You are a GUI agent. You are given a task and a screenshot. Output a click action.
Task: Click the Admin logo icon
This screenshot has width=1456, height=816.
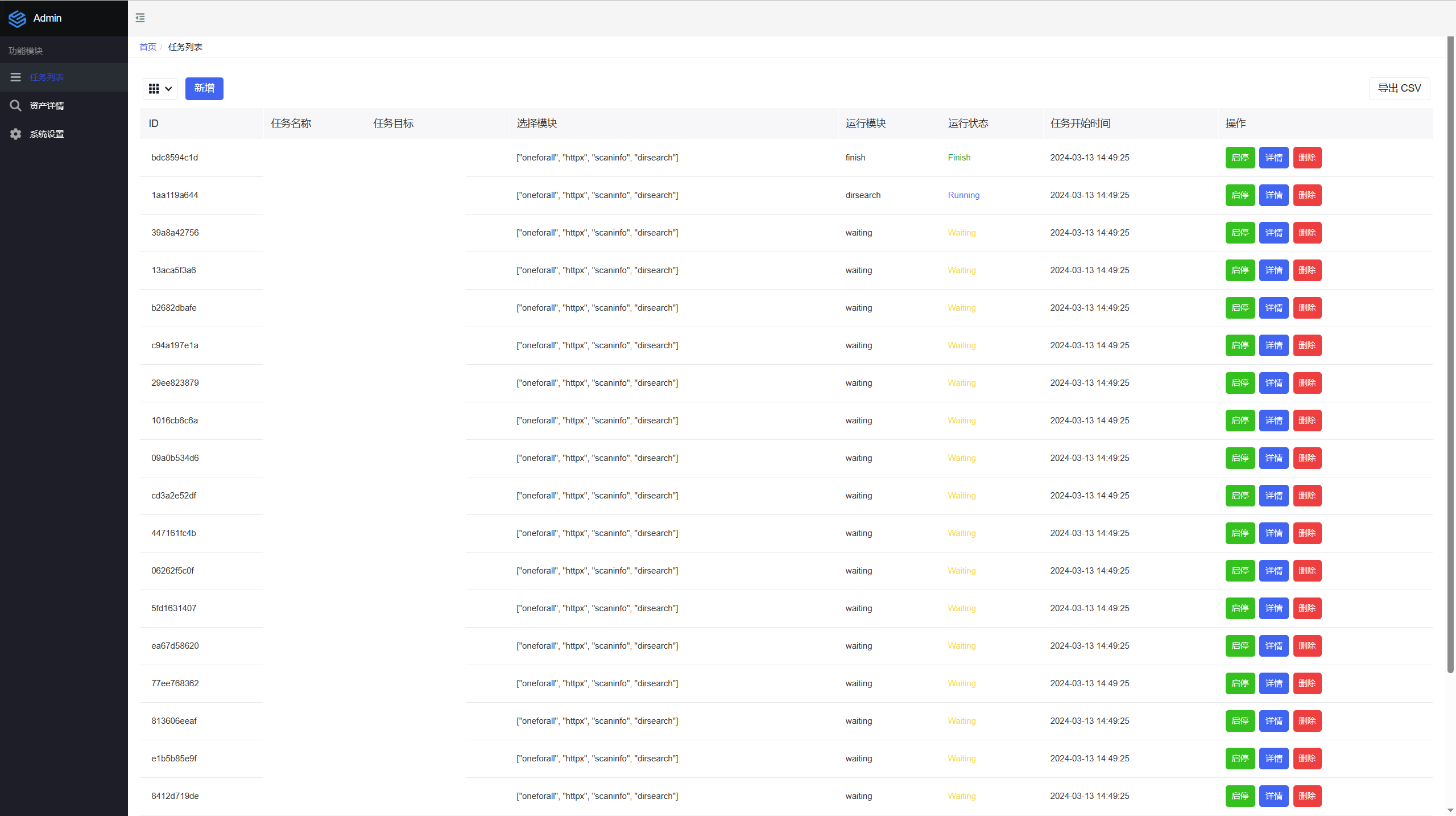[17, 18]
